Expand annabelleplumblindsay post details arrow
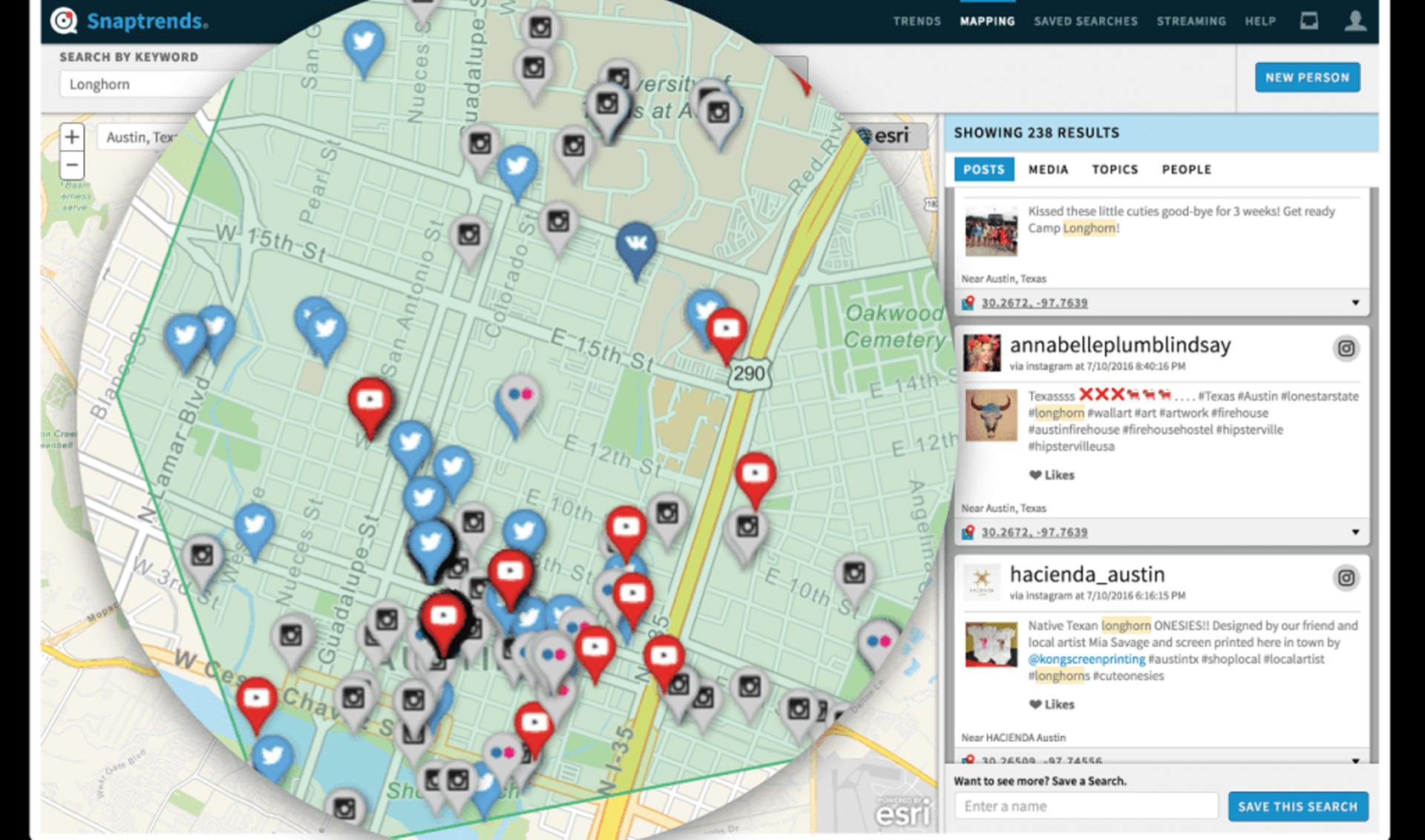Viewport: 1425px width, 840px height. (1355, 532)
